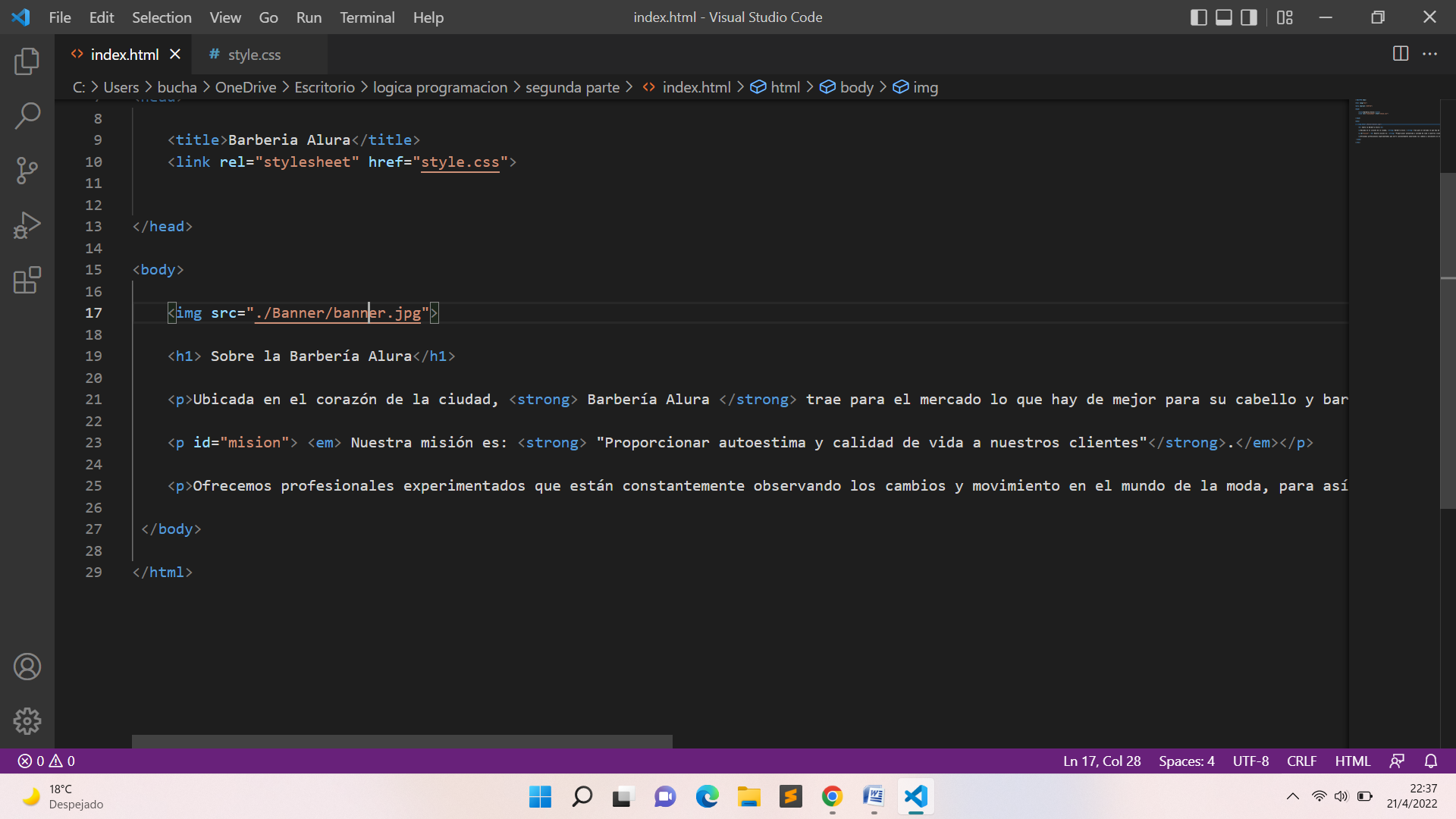Open the Source Control view
Screen dimensions: 1456x819
tap(27, 171)
